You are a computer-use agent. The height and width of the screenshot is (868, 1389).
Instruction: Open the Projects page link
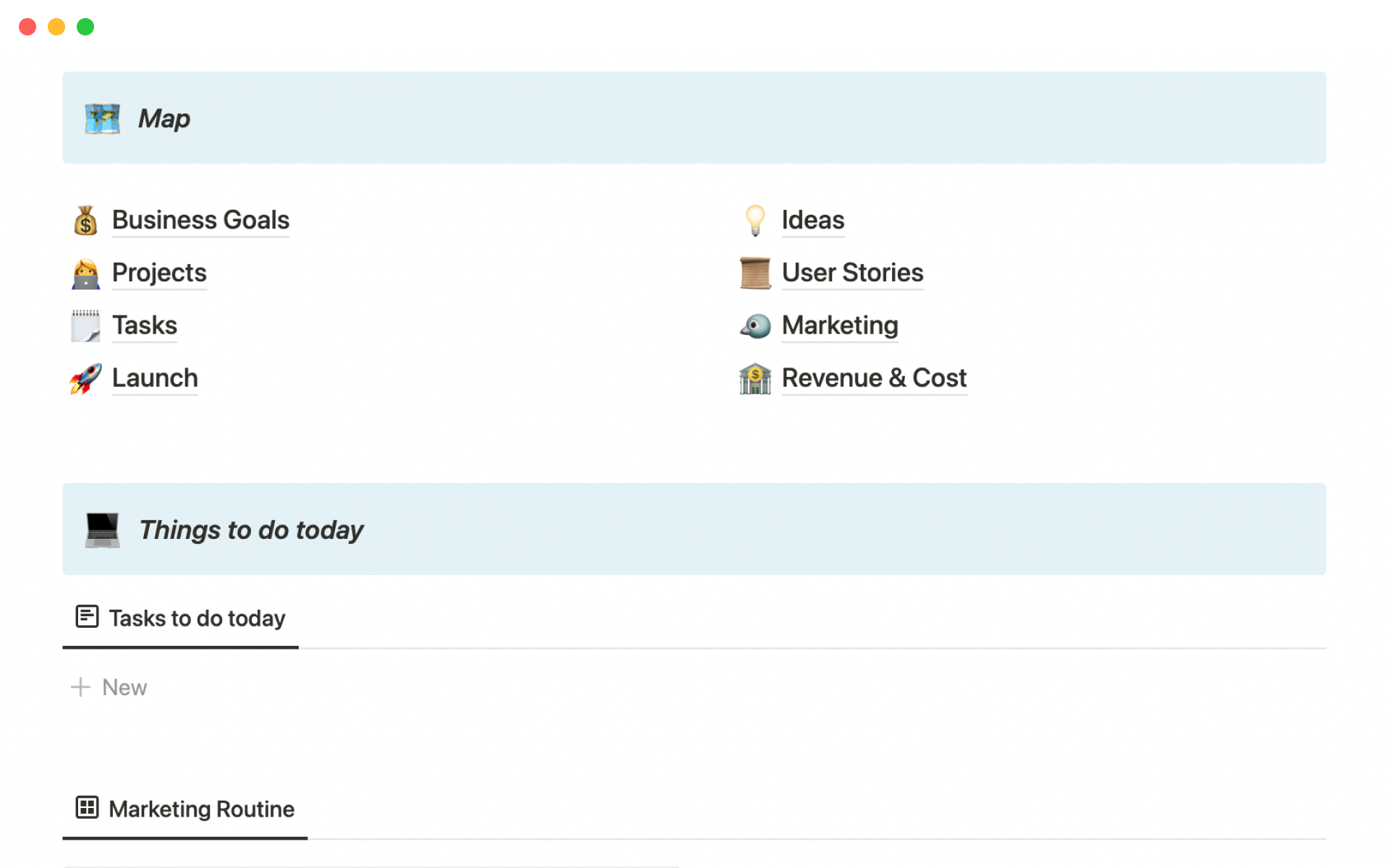click(x=159, y=273)
